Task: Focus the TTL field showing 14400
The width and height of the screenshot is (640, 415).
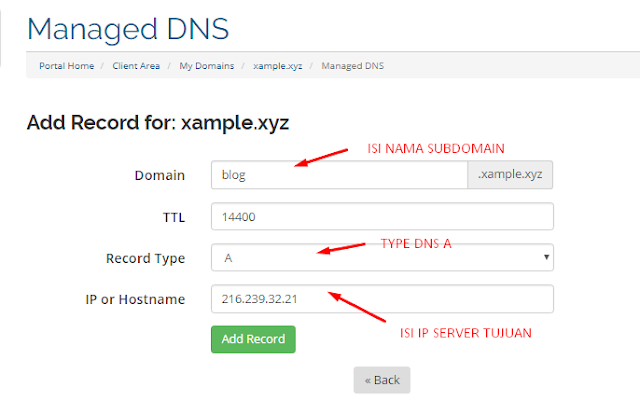Action: tap(382, 216)
